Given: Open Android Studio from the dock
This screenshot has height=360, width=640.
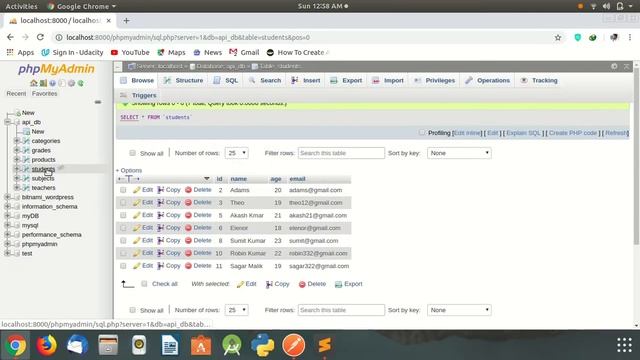Looking at the screenshot, I should tap(232, 345).
